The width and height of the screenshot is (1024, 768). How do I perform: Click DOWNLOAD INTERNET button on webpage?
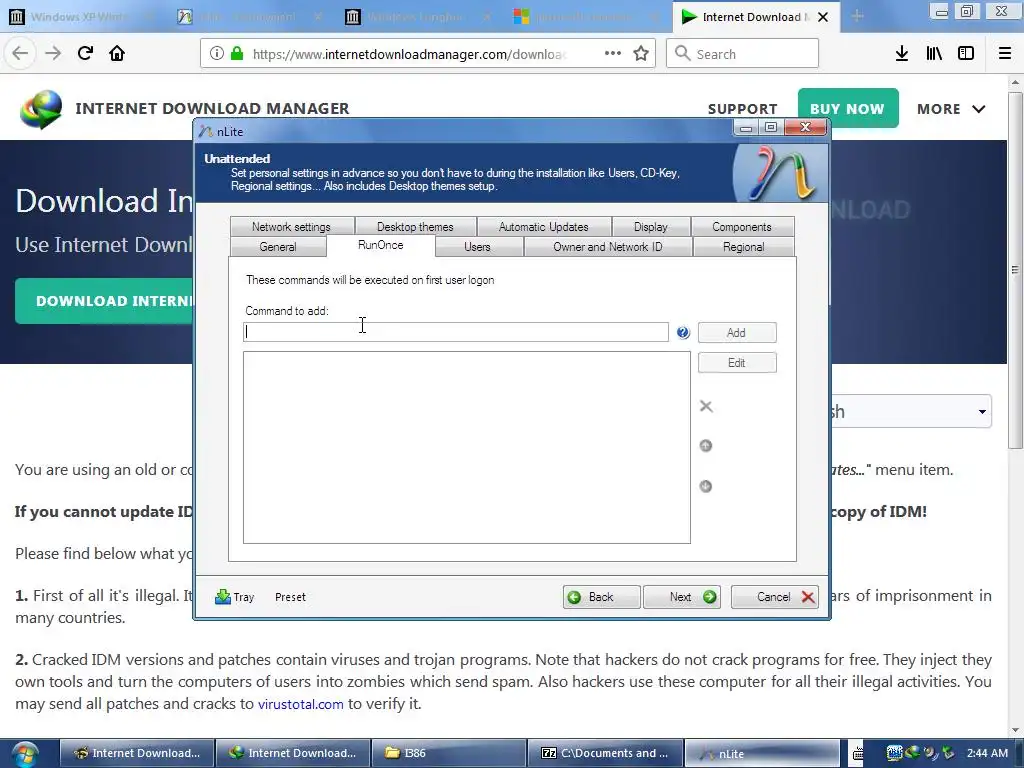point(104,301)
